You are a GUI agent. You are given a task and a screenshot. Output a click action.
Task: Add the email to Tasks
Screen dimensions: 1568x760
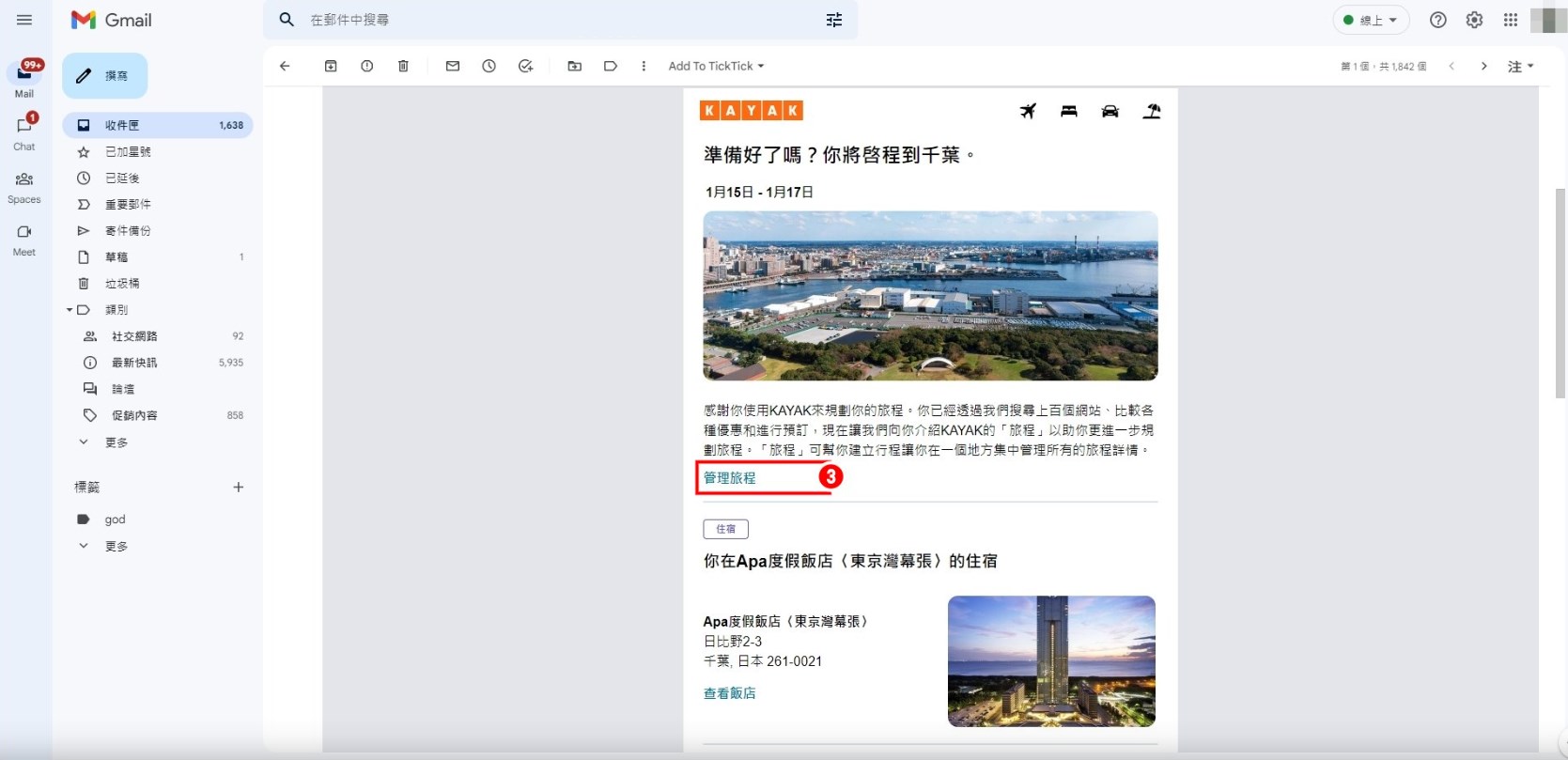[525, 66]
